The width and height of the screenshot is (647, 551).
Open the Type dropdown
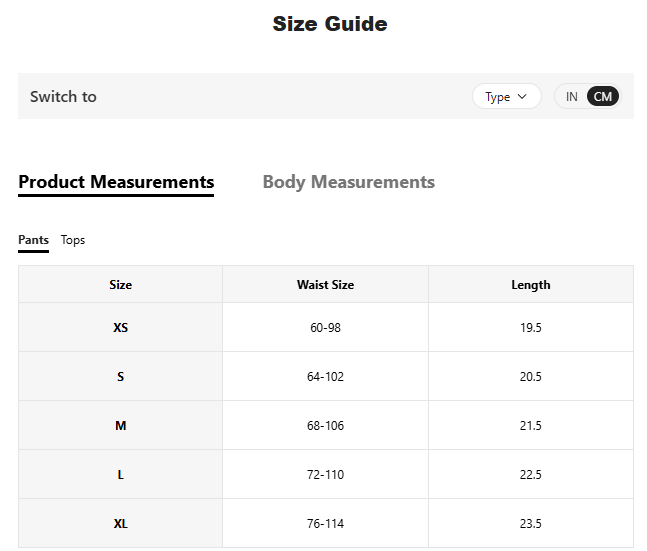[506, 97]
